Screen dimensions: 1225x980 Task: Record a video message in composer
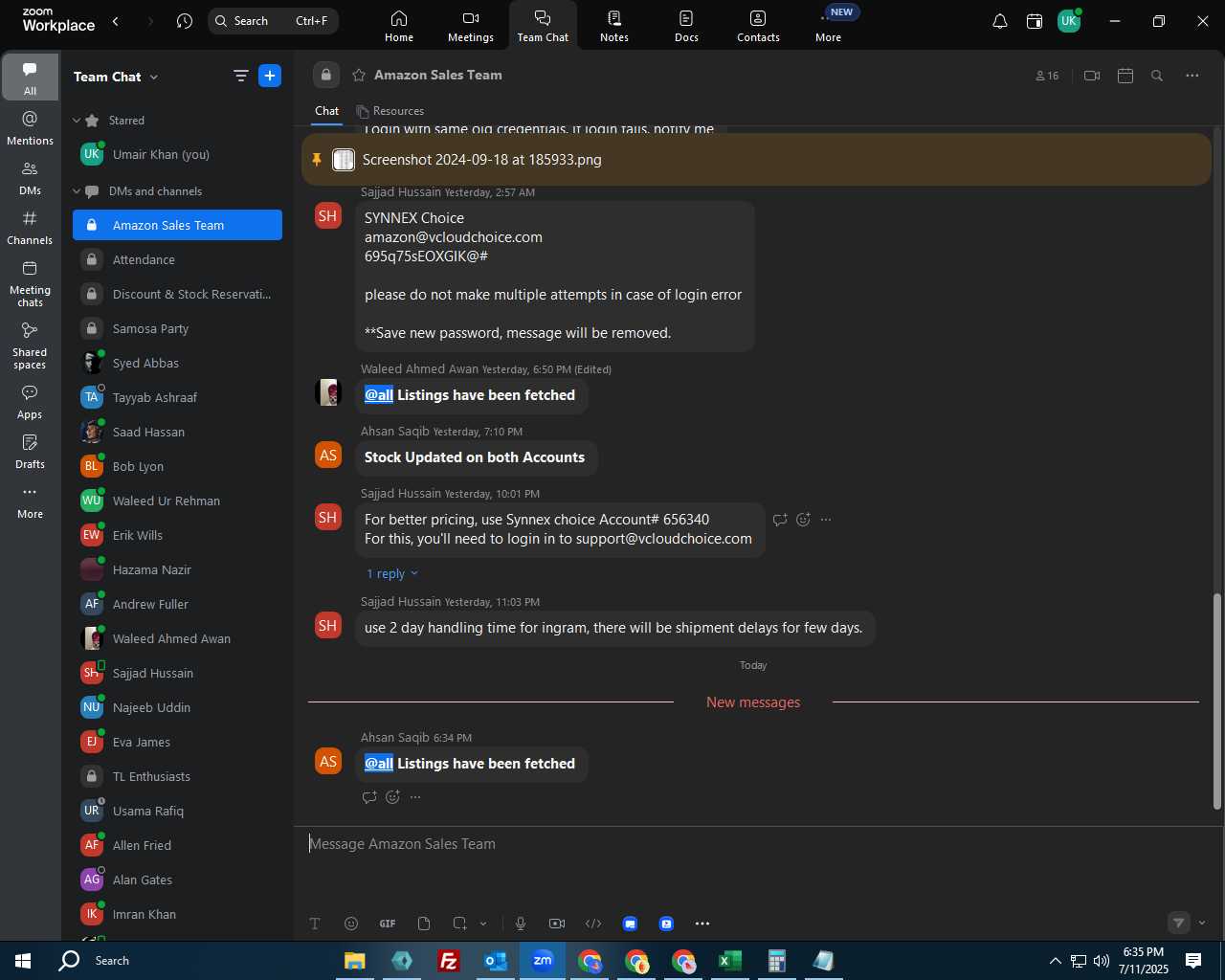point(557,924)
